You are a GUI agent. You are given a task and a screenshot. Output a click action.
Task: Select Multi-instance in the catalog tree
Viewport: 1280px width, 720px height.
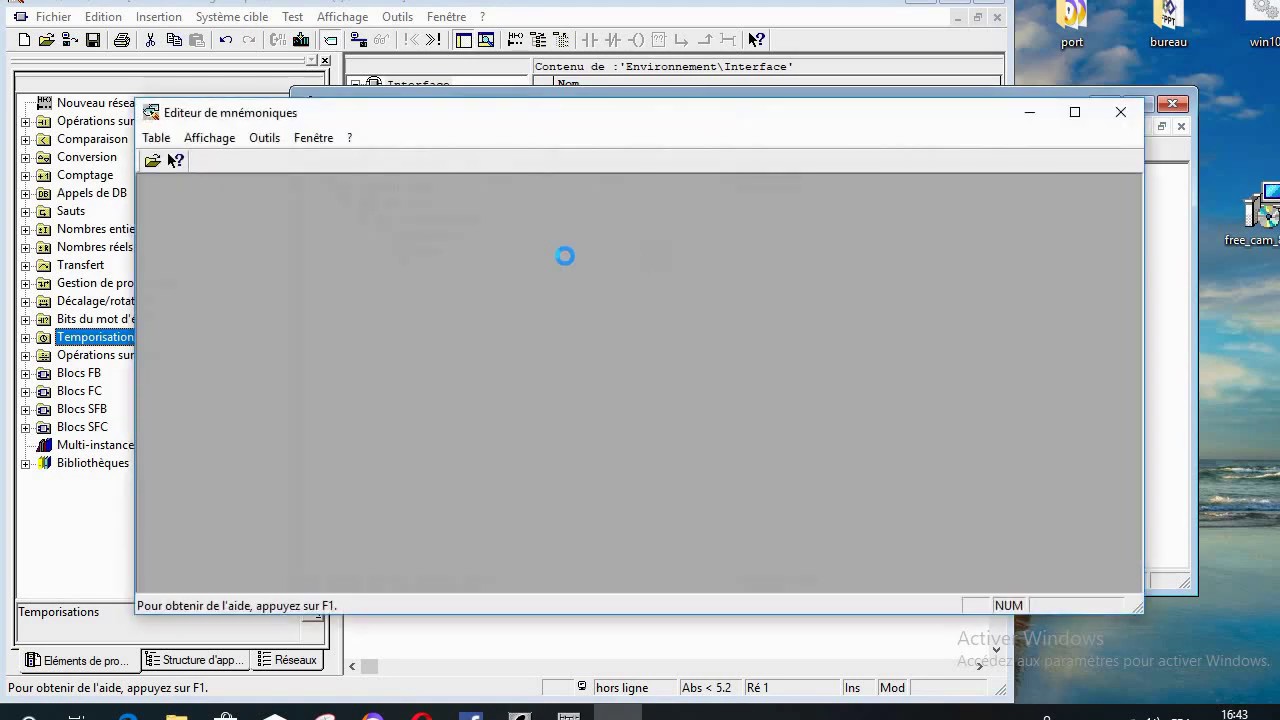coord(95,445)
